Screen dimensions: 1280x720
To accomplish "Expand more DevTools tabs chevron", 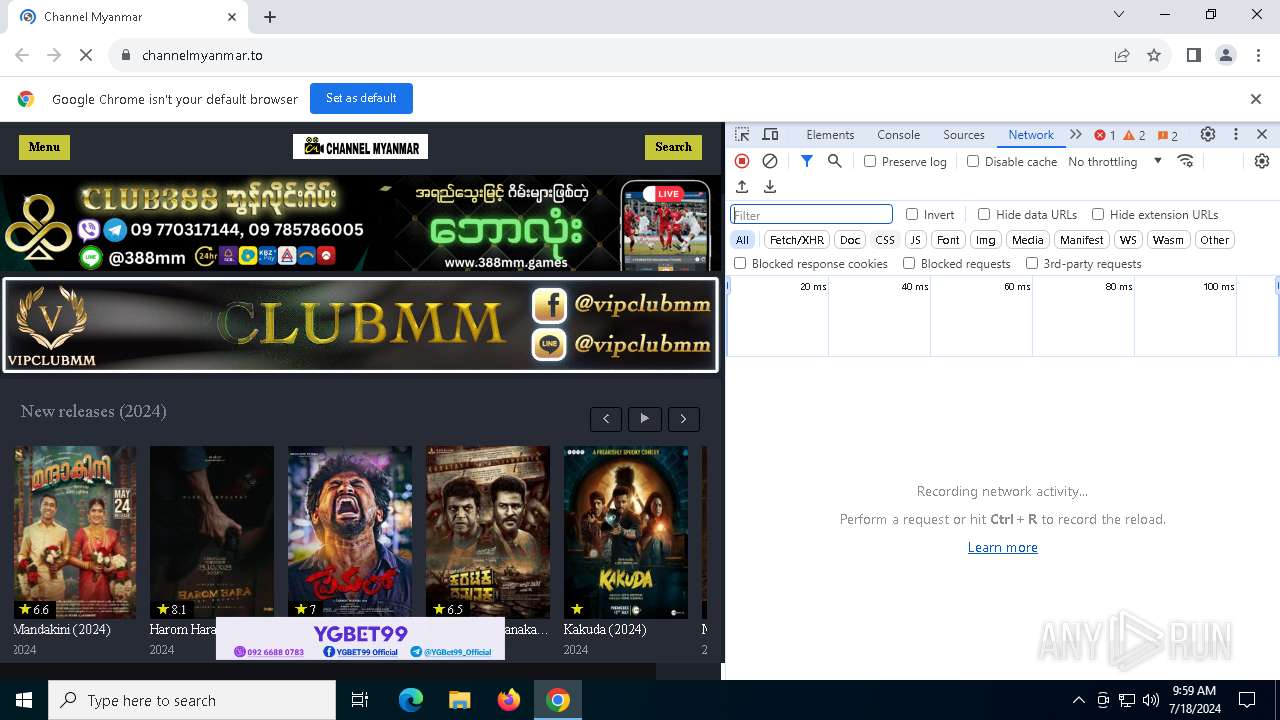I will (1076, 134).
